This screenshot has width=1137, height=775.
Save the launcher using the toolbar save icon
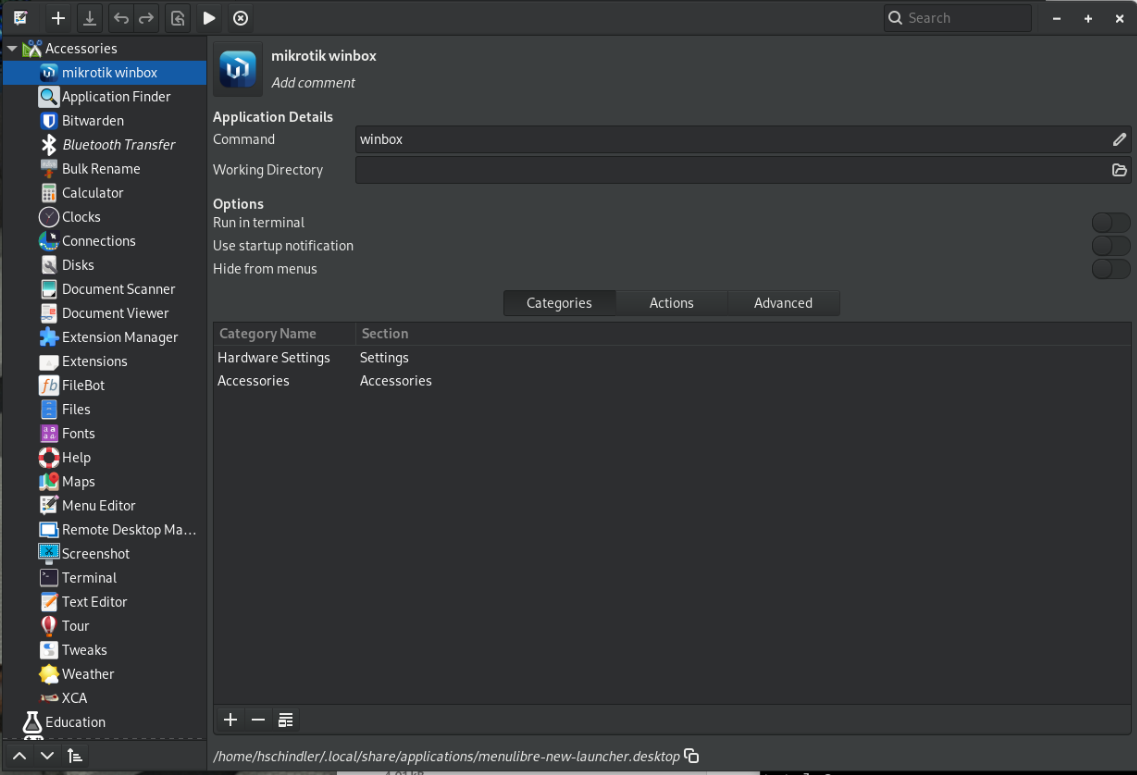click(90, 18)
